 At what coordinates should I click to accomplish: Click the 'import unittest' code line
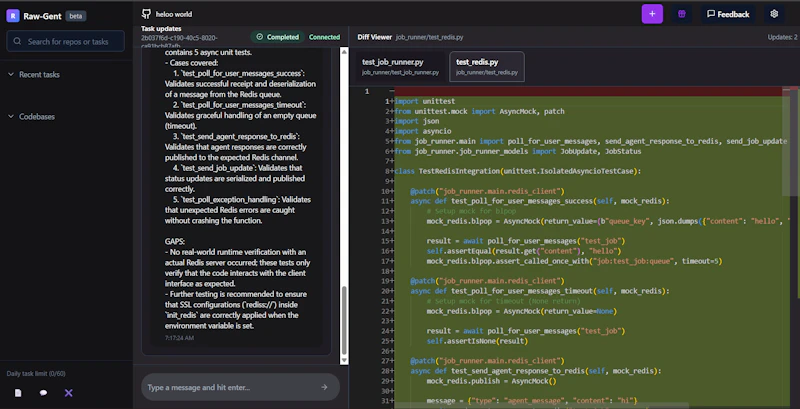[x=424, y=101]
